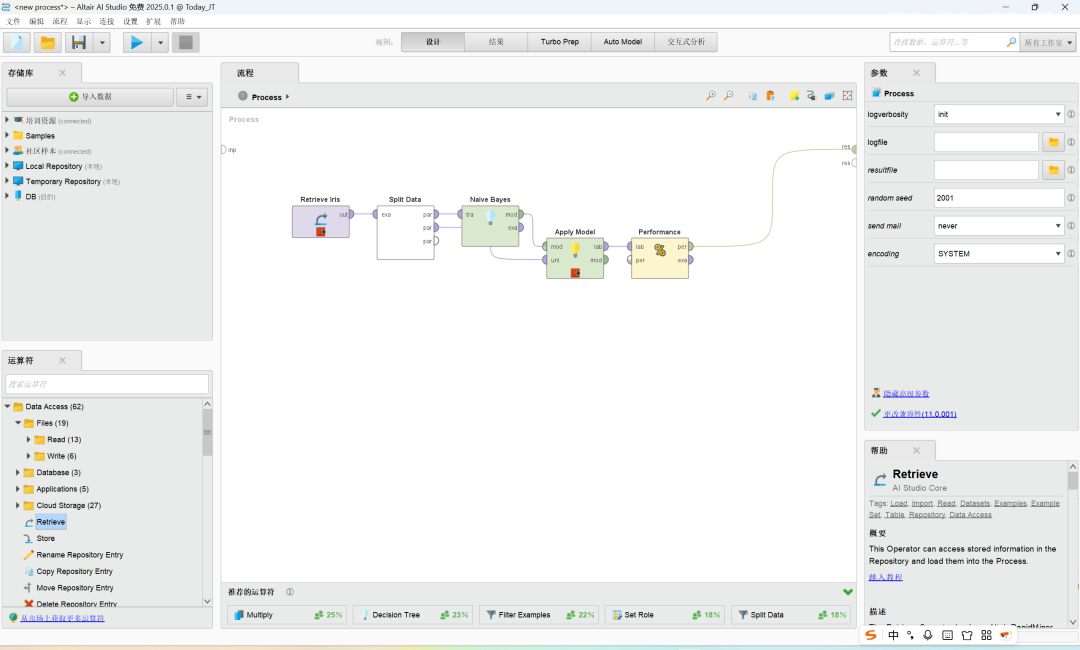Switch to the Auto Model view

pyautogui.click(x=623, y=42)
